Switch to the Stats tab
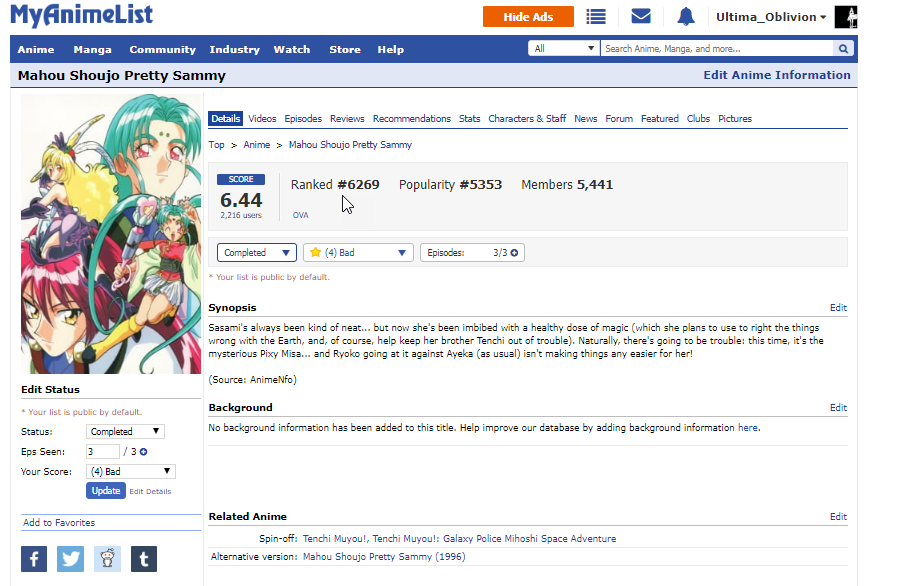Viewport: 899px width, 586px height. click(x=470, y=119)
